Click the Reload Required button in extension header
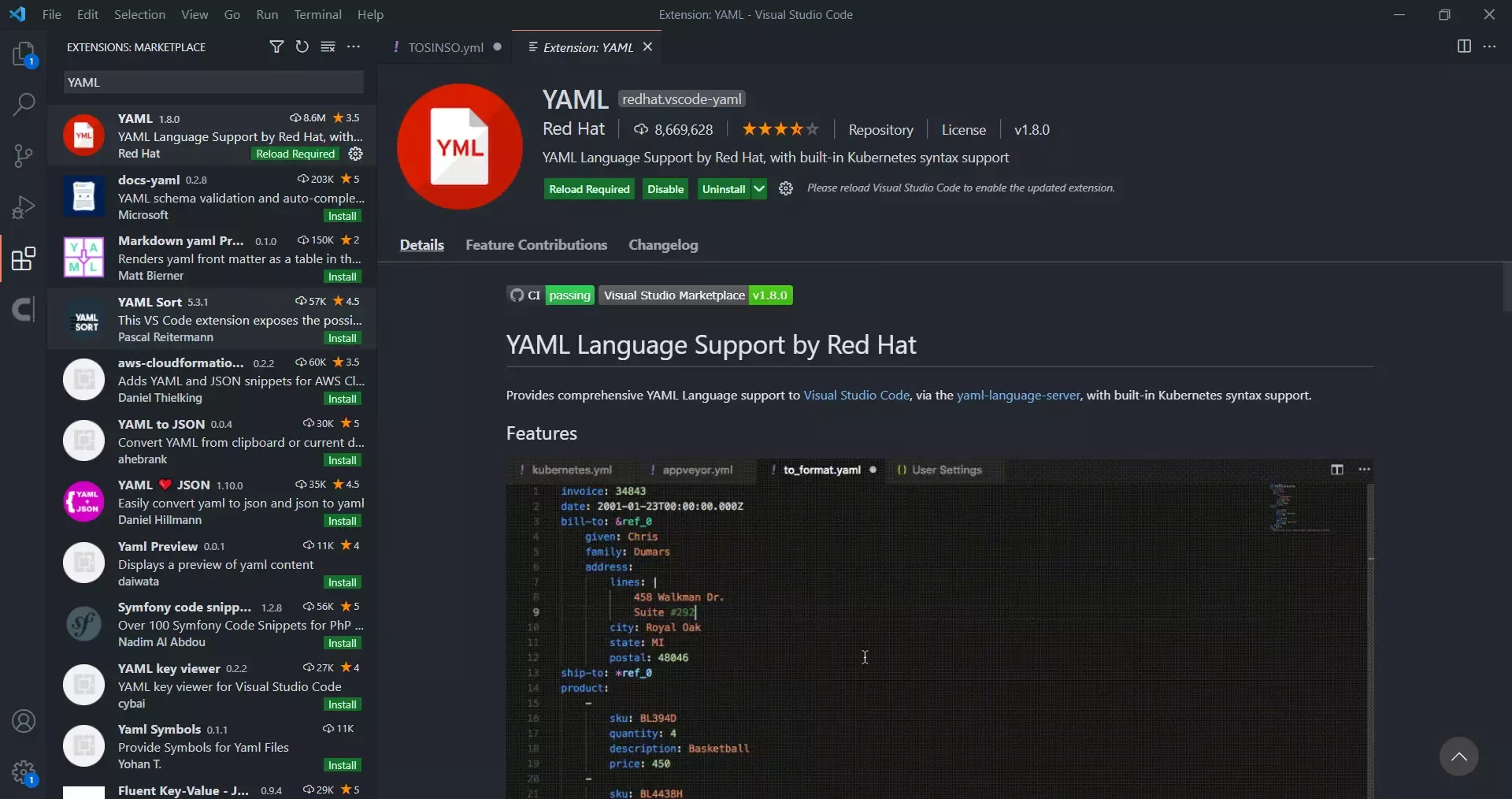This screenshot has width=1512, height=799. click(x=589, y=189)
